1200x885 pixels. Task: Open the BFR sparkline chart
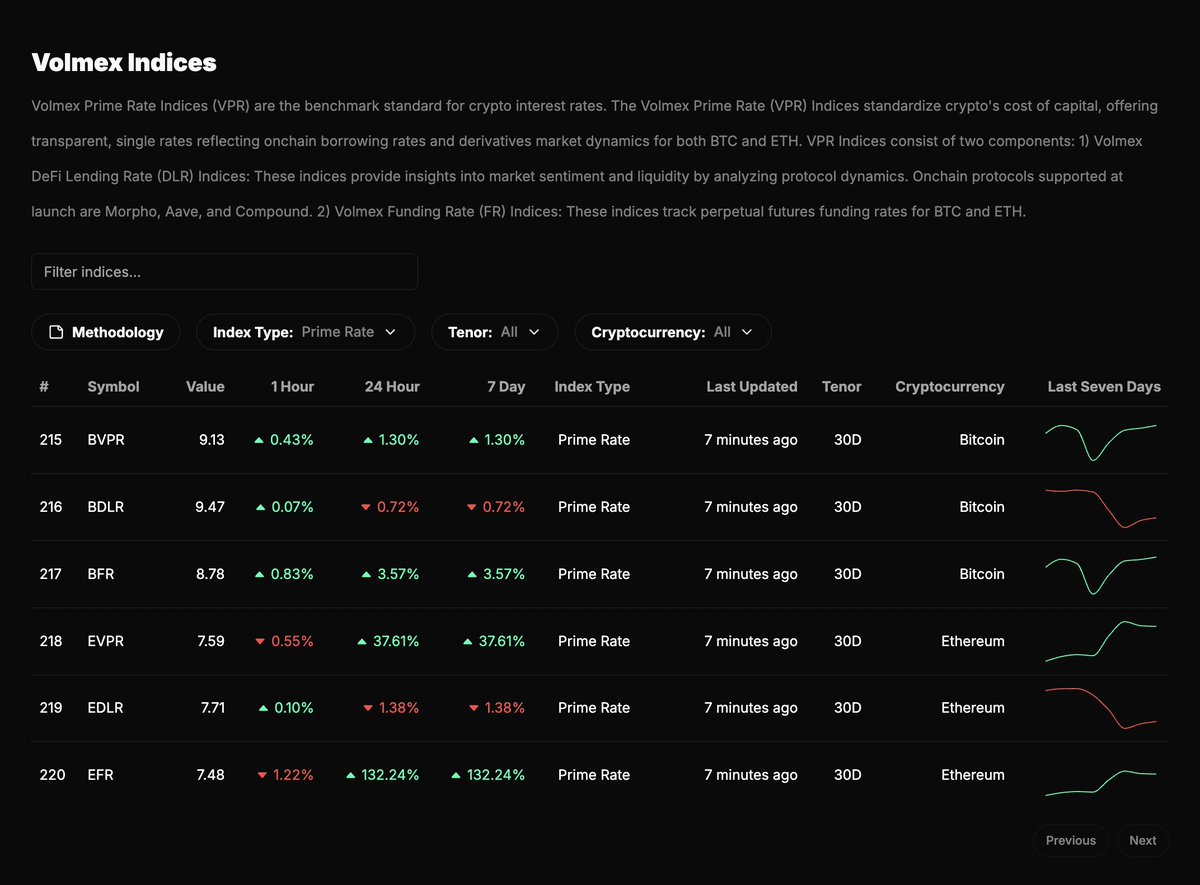point(1101,575)
